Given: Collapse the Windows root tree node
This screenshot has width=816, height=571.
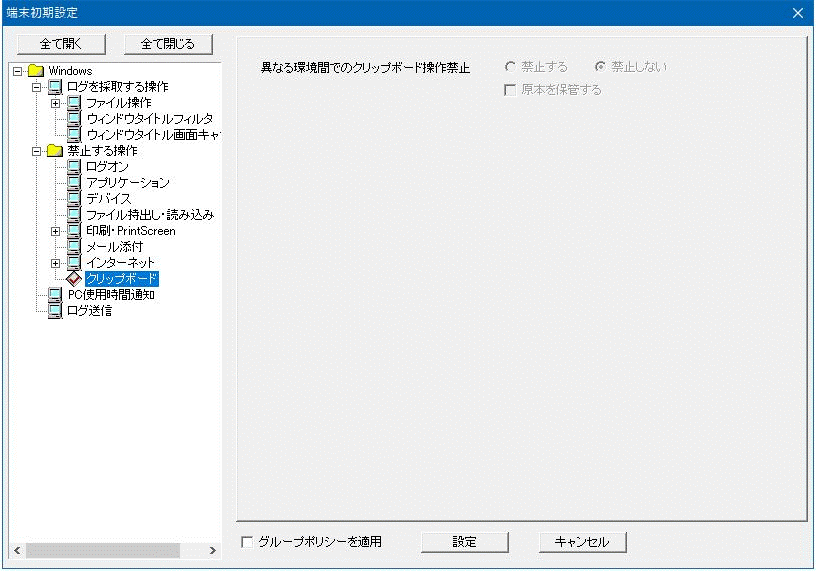Looking at the screenshot, I should pyautogui.click(x=17, y=71).
